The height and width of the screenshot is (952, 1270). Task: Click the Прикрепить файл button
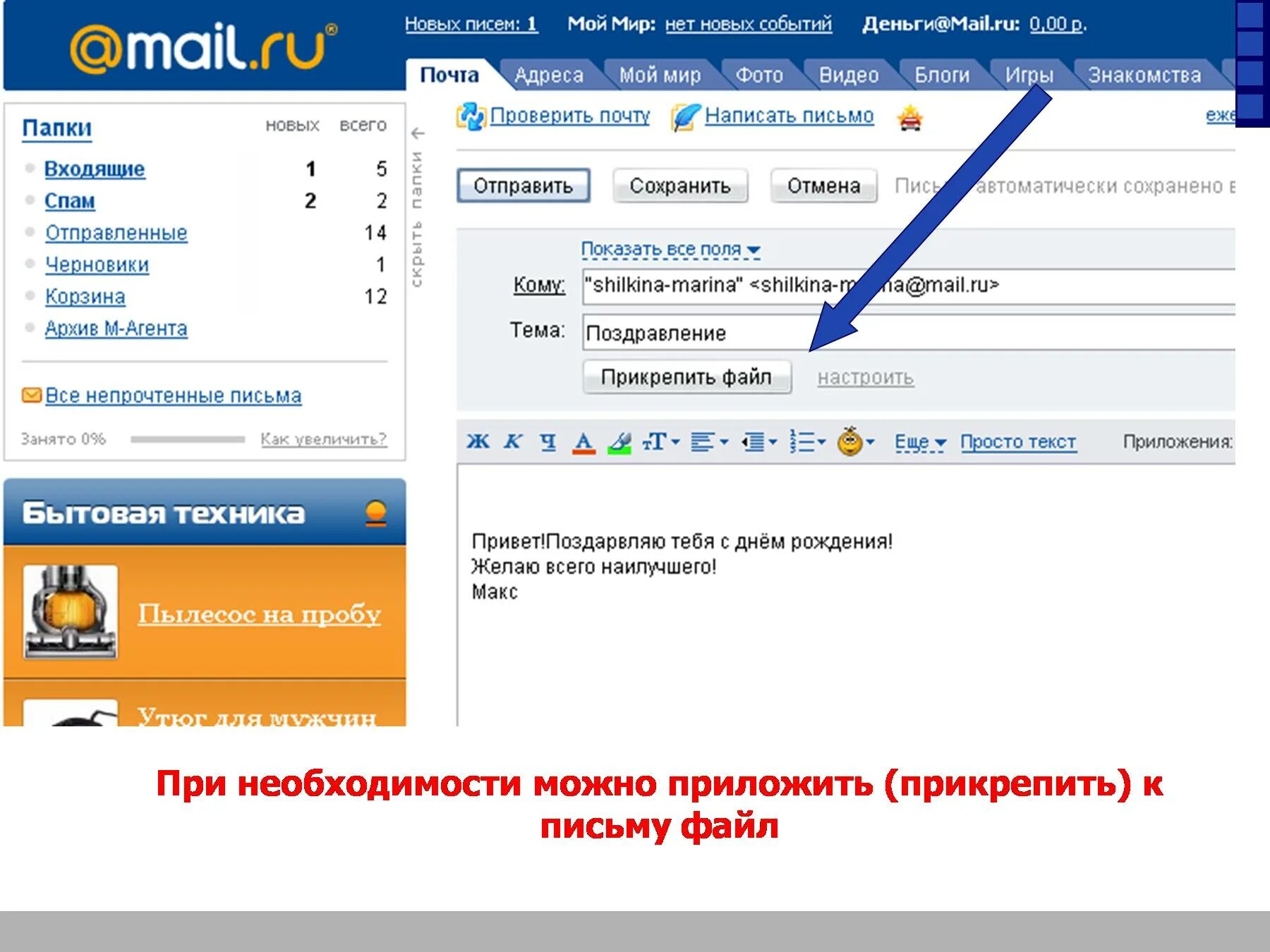coord(687,377)
